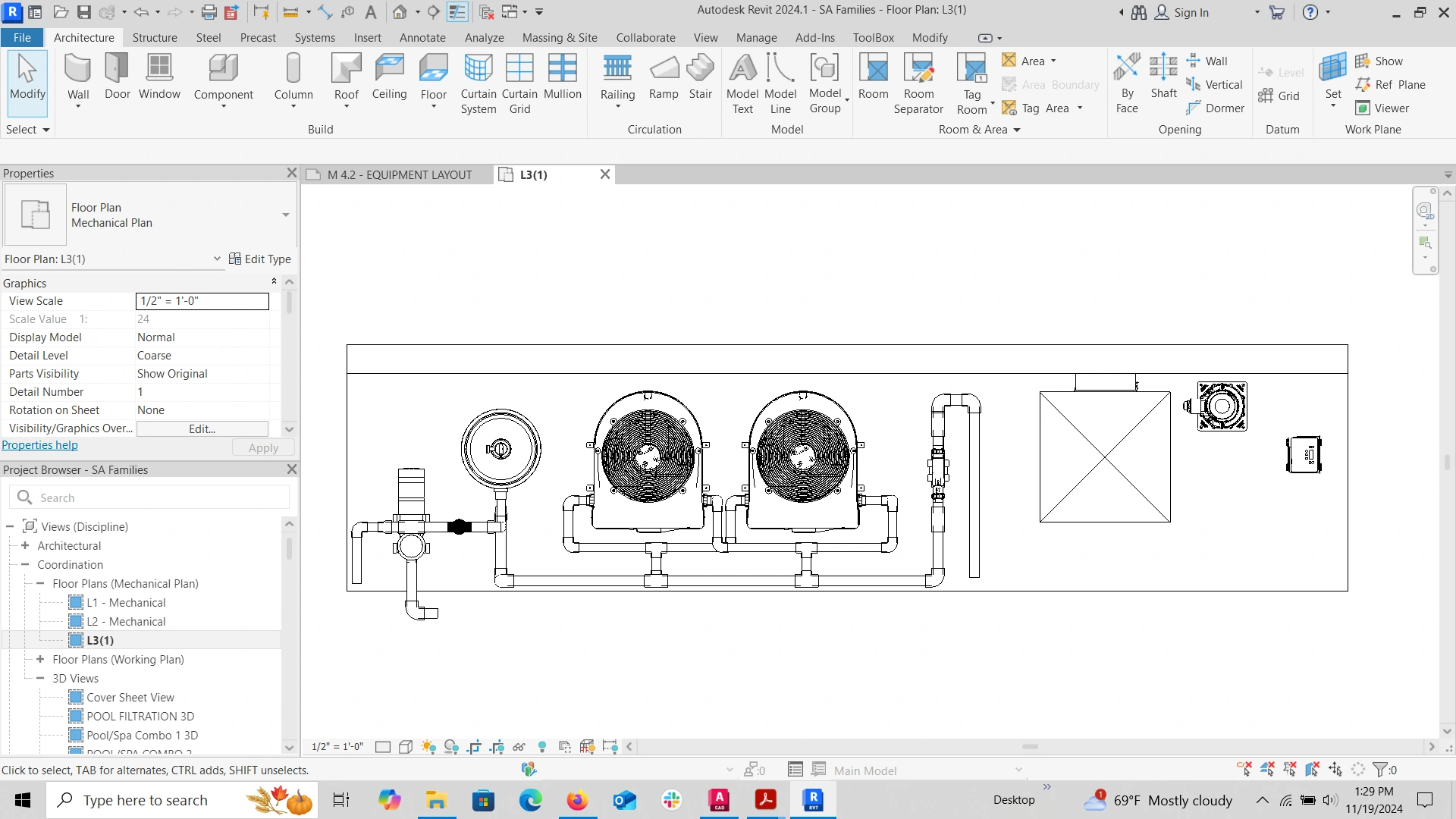Toggle drag elements on selection

(x=1335, y=770)
